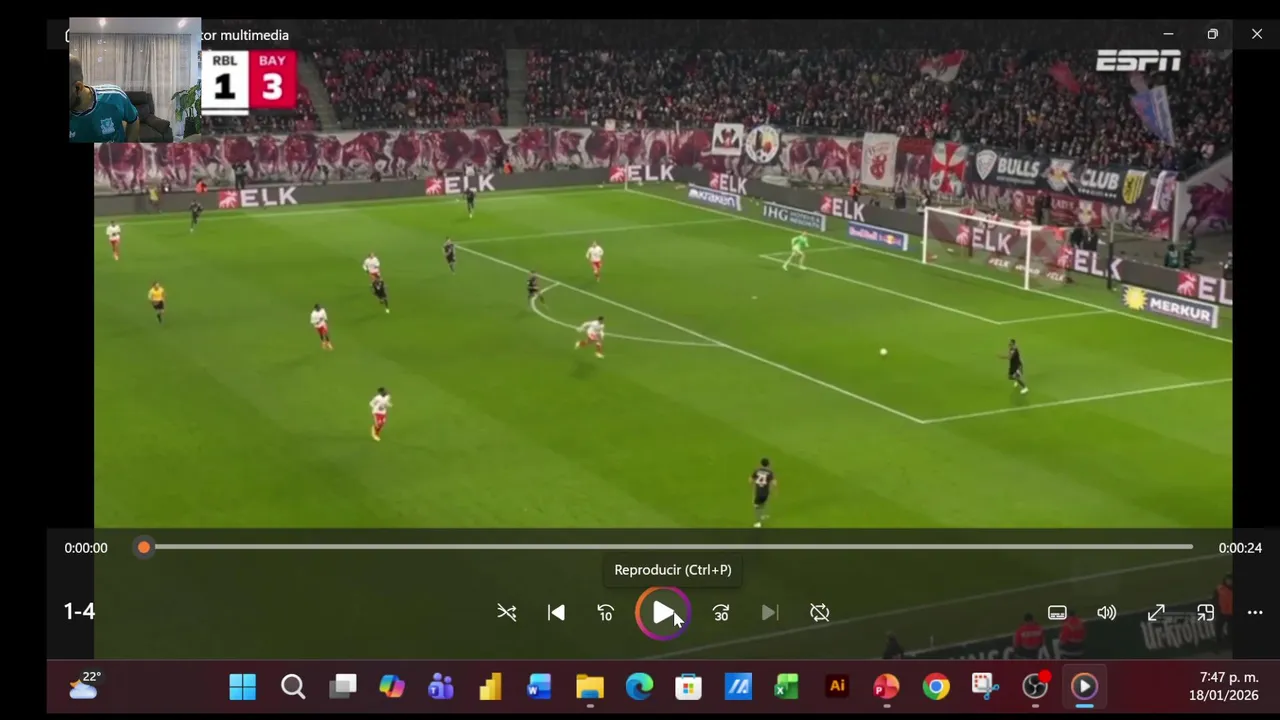Click the orange seek bar thumb
The height and width of the screenshot is (720, 1280).
[144, 547]
